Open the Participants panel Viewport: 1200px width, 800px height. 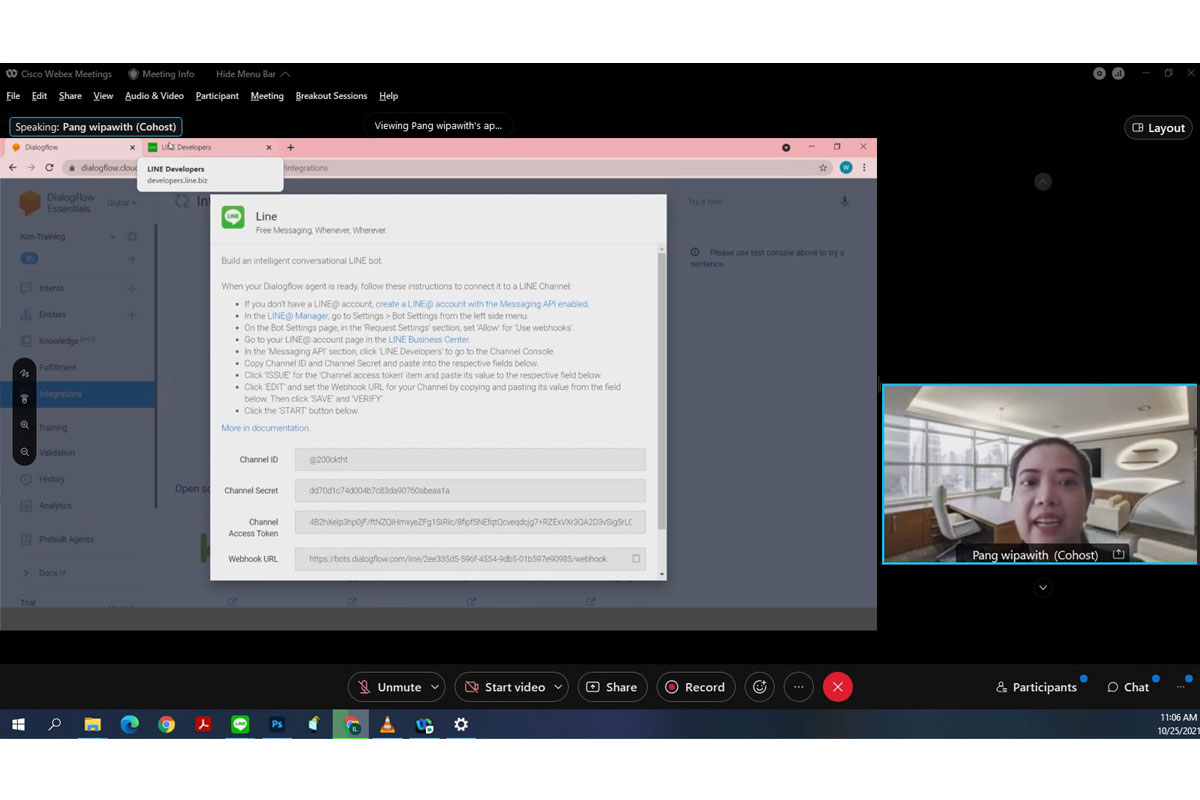point(1036,687)
